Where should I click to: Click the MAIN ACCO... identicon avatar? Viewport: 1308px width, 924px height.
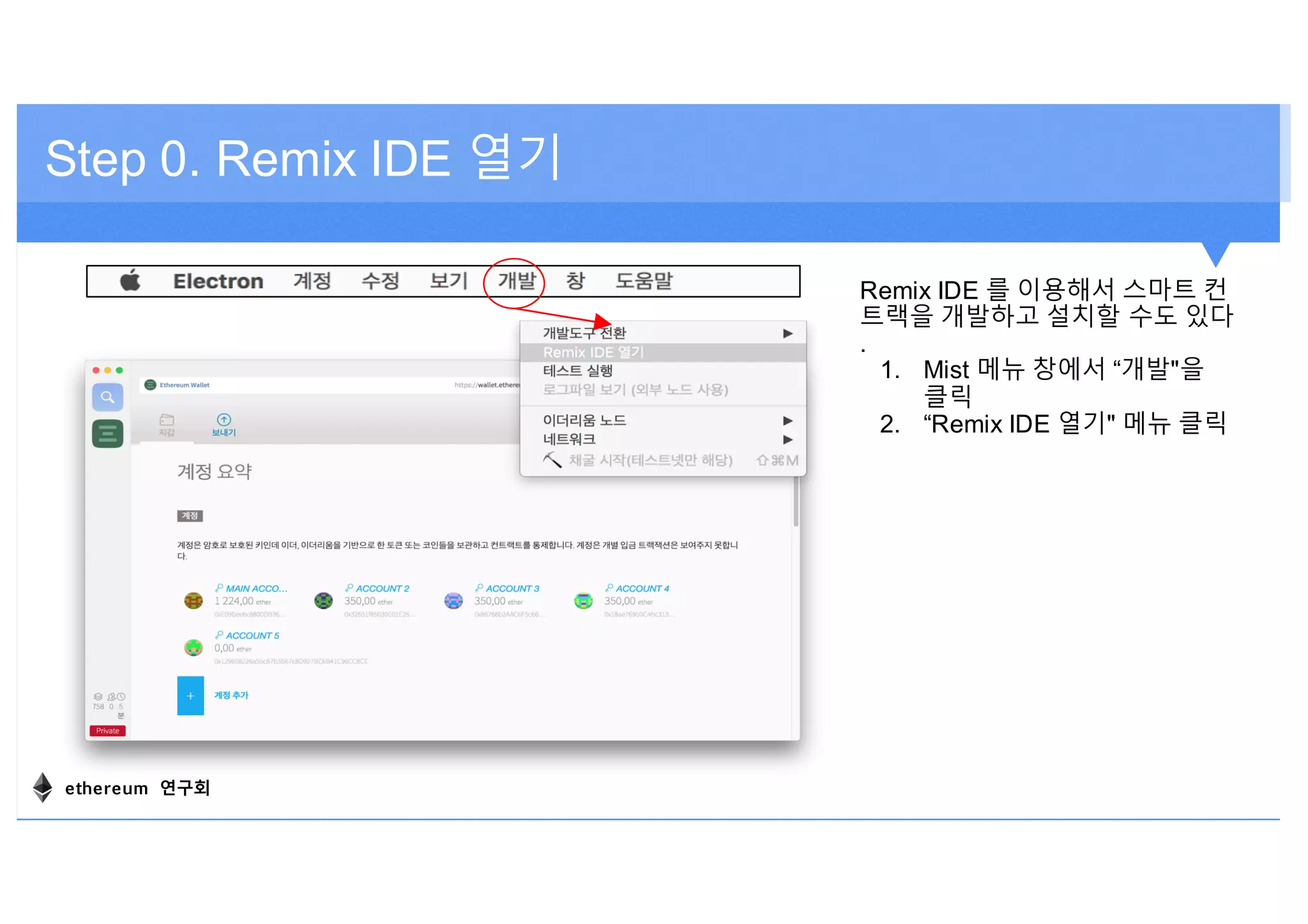coord(194,600)
